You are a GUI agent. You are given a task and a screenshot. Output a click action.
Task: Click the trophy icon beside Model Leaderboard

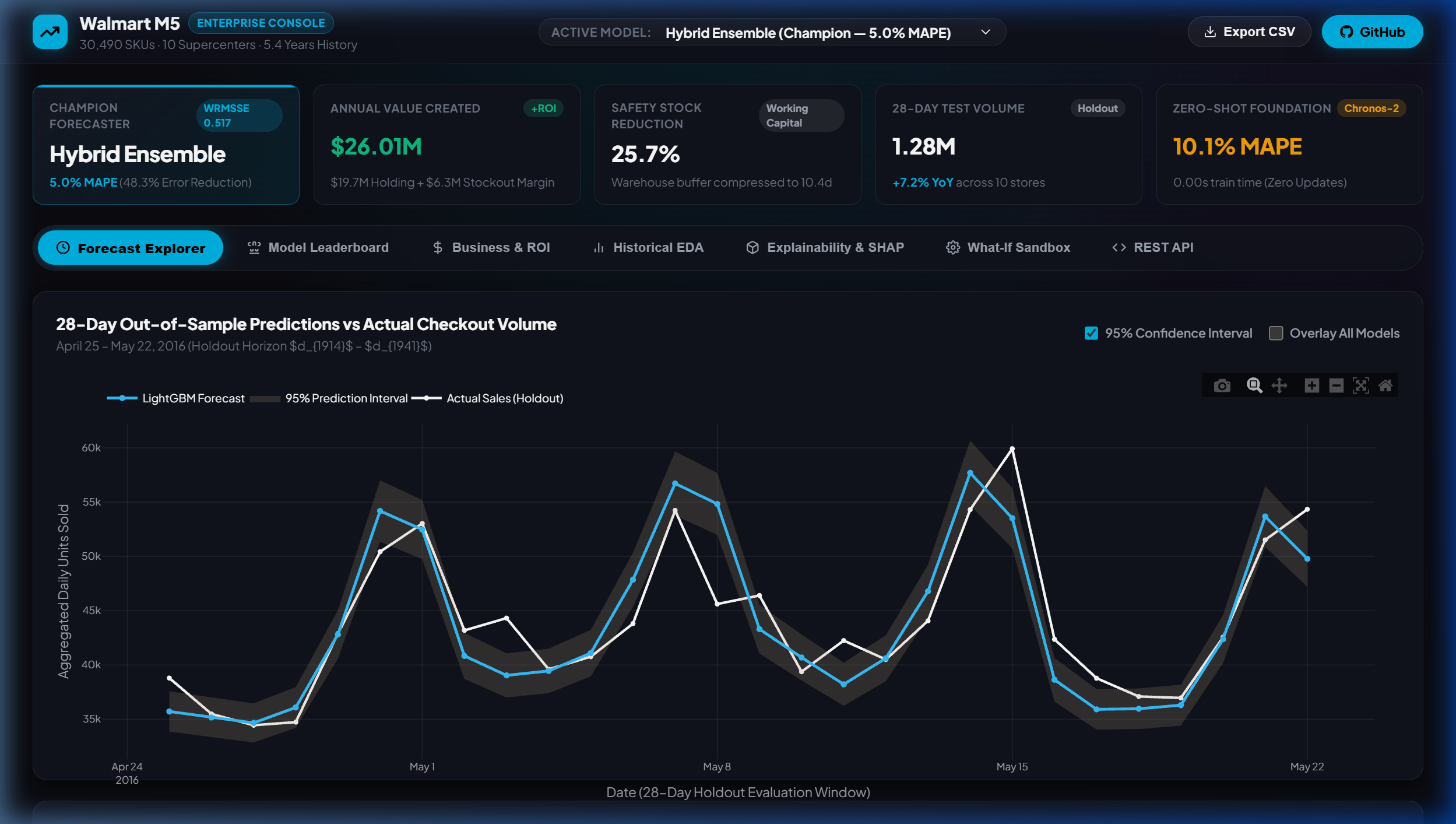pyautogui.click(x=254, y=248)
